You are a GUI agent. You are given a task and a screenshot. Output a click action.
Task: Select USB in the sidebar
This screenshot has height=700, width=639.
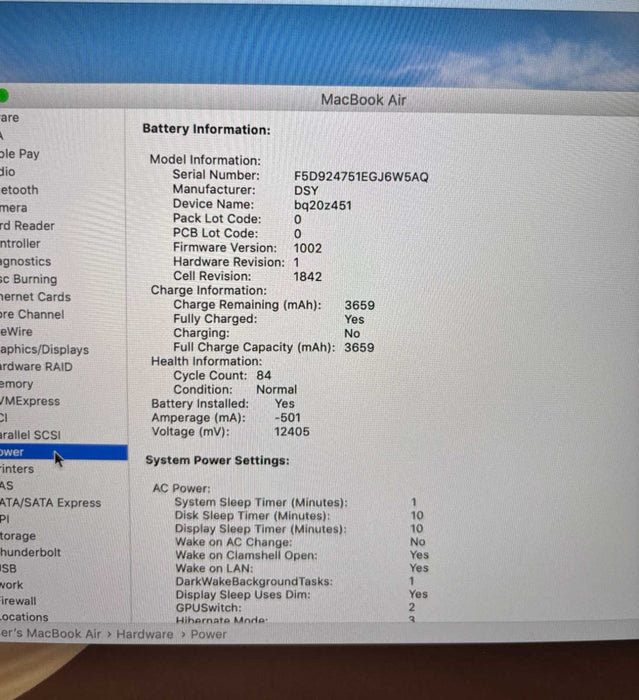8,569
